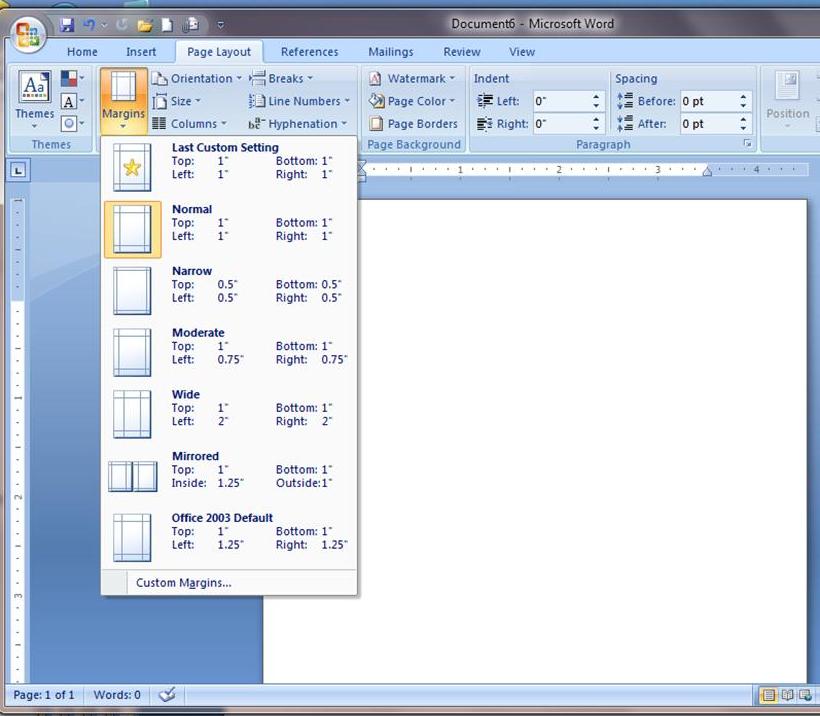Click the left indent marker on the ruler
820x716 pixels.
(362, 170)
